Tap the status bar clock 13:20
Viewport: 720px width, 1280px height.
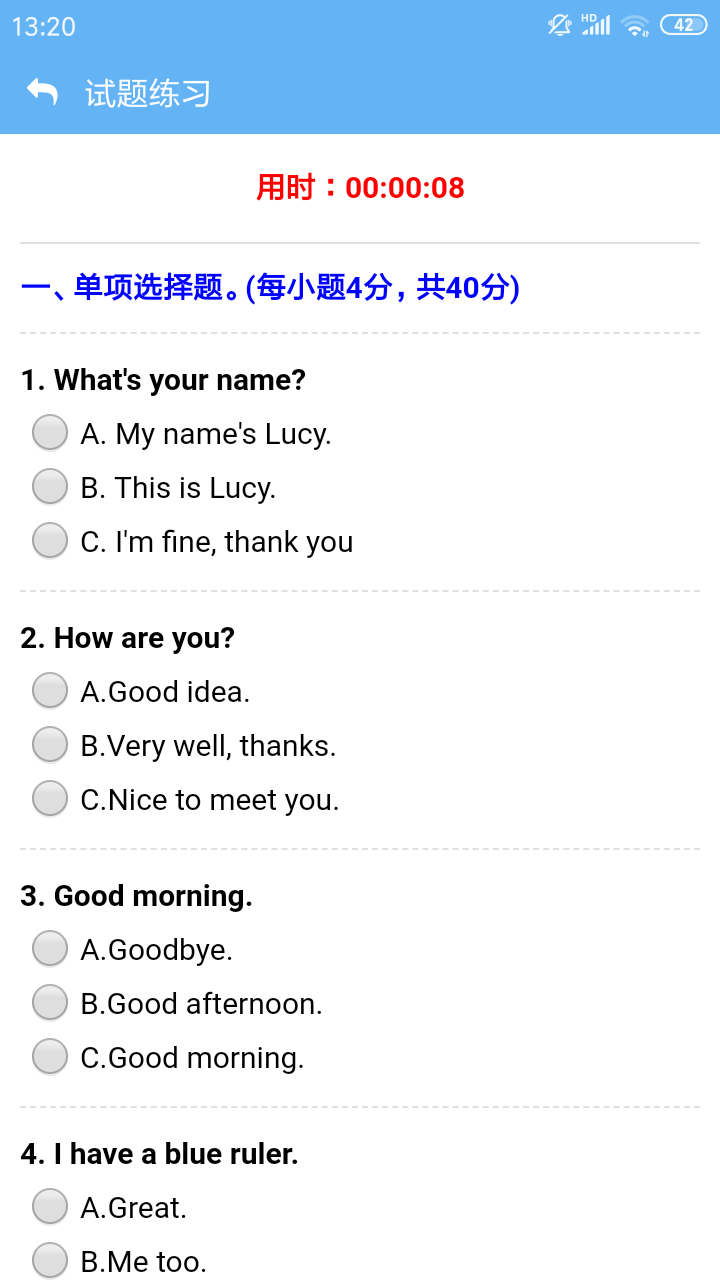[x=44, y=26]
